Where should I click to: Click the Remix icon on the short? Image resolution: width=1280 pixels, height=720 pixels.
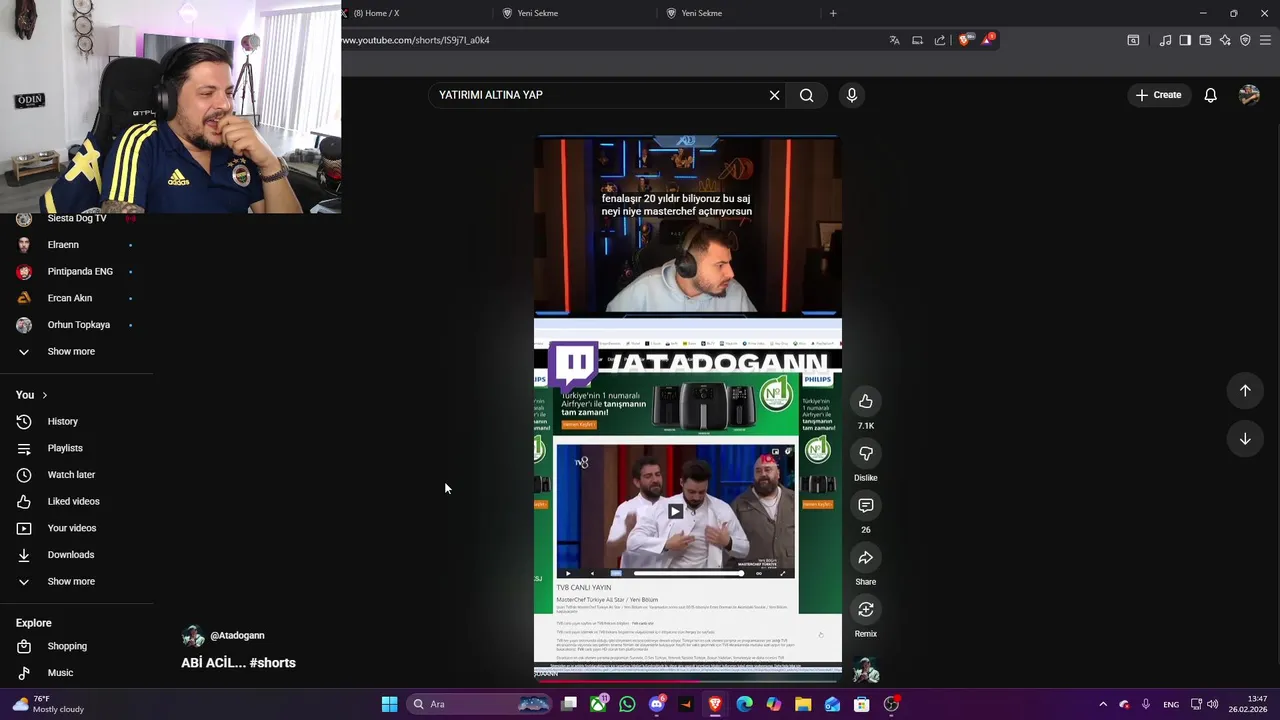pos(866,609)
